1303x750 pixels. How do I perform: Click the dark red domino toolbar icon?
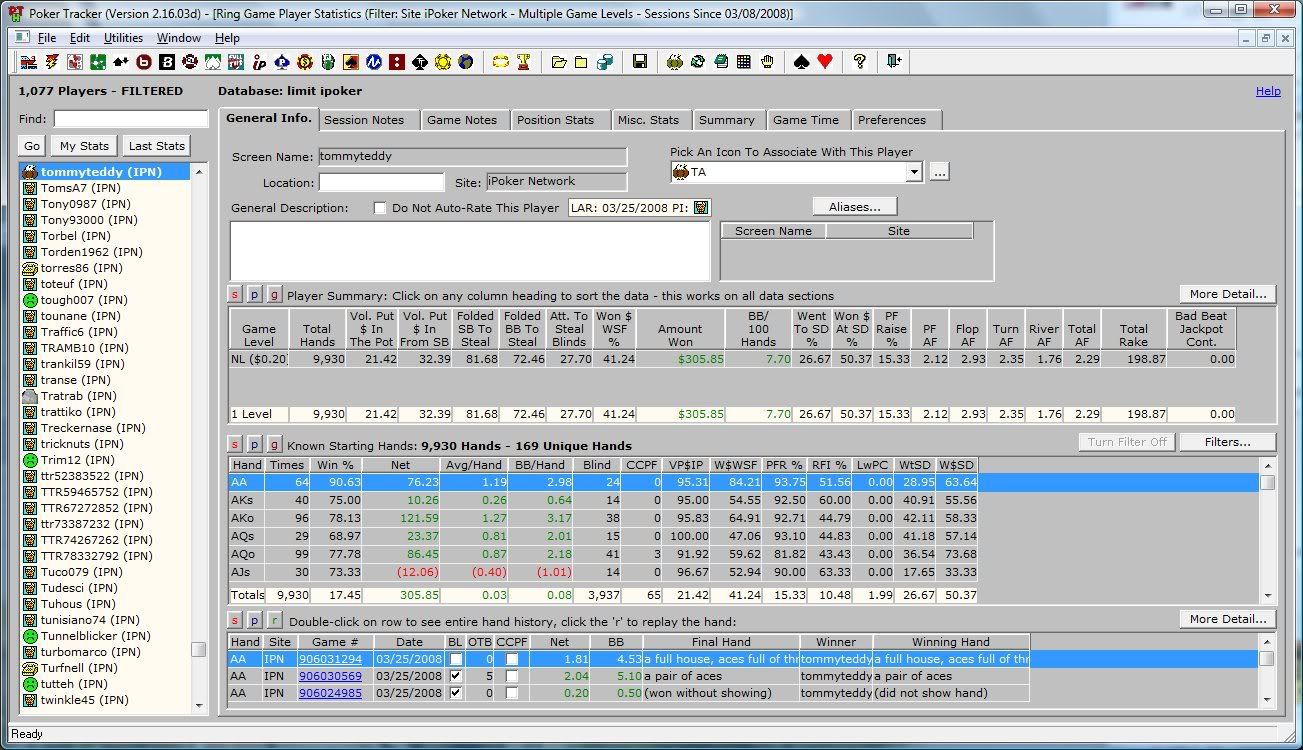(398, 62)
